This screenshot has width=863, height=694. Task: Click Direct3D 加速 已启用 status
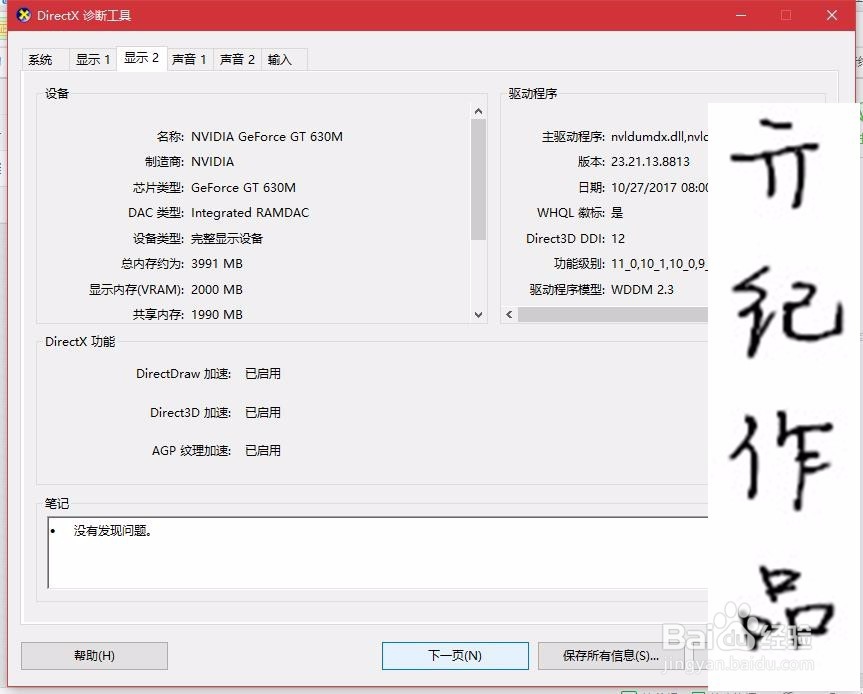click(x=263, y=413)
